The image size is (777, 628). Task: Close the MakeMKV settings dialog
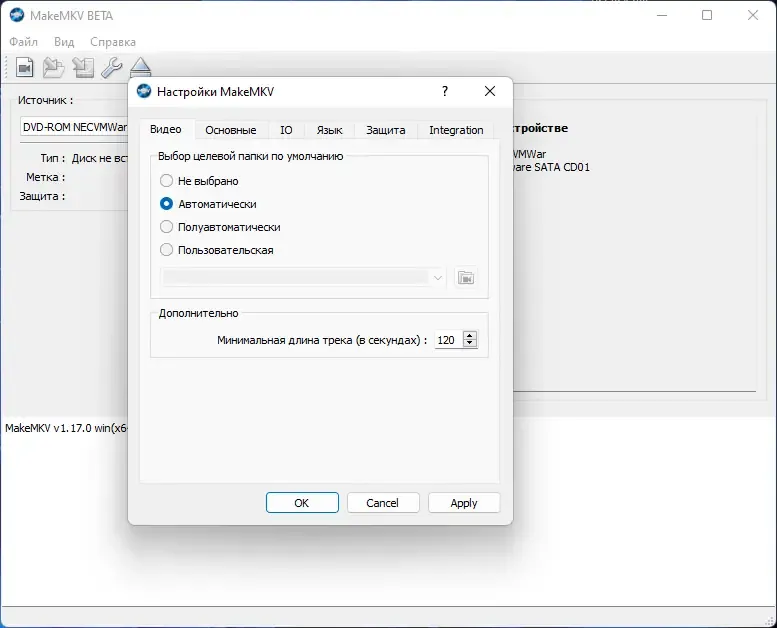(x=490, y=91)
